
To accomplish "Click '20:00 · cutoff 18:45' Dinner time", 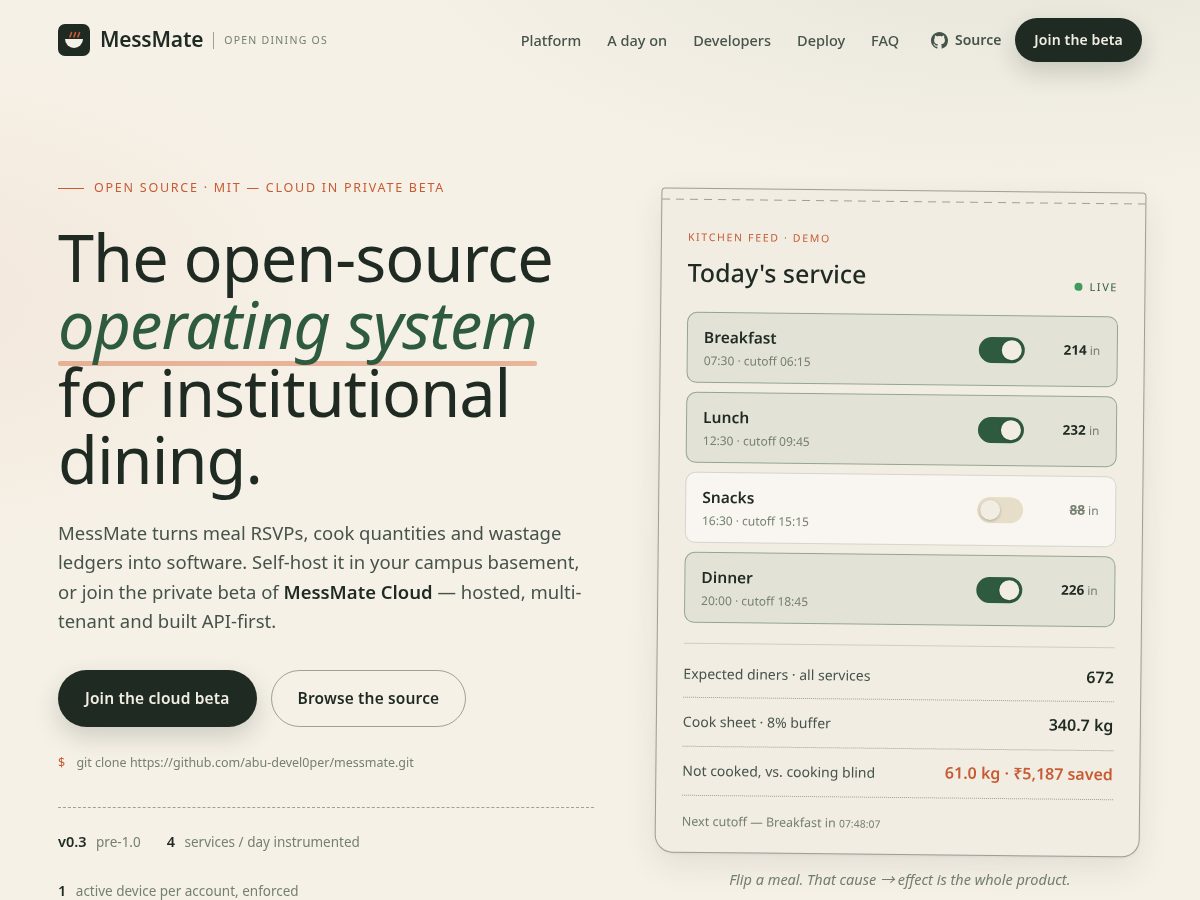I will click(754, 601).
